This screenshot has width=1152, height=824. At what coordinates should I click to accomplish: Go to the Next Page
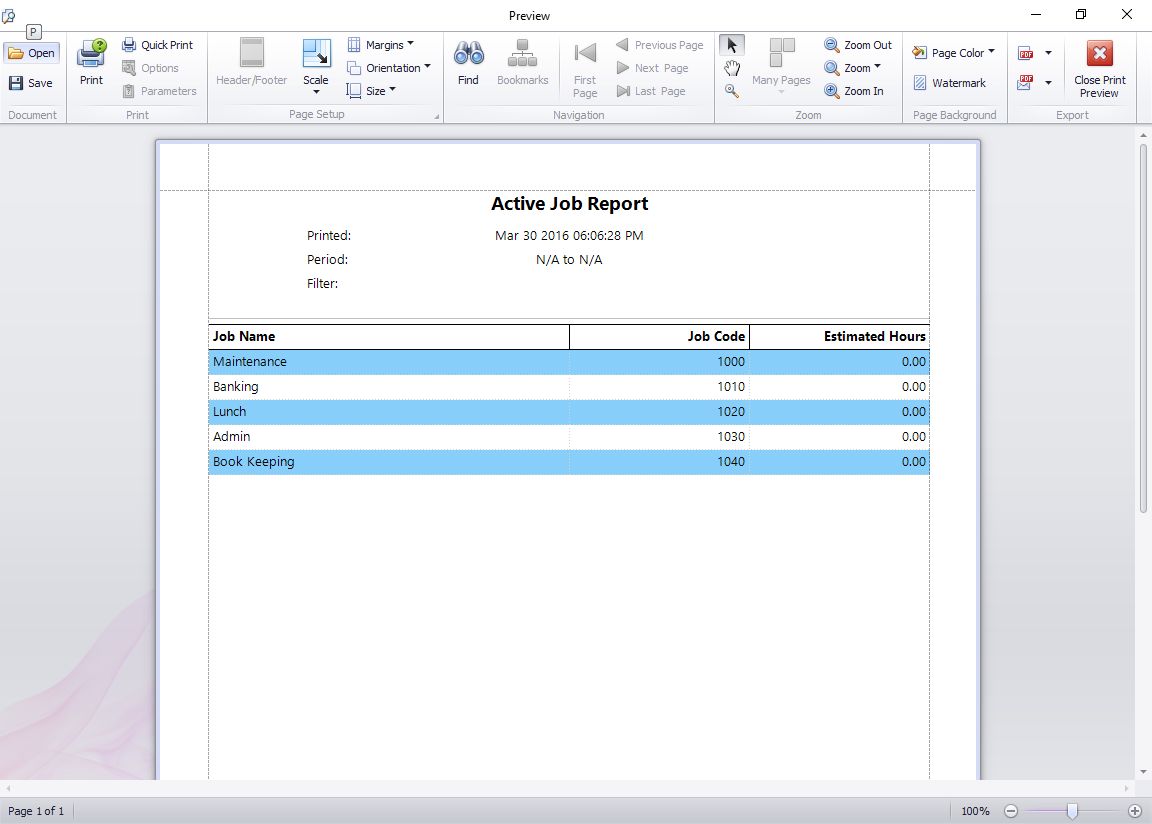click(x=652, y=68)
